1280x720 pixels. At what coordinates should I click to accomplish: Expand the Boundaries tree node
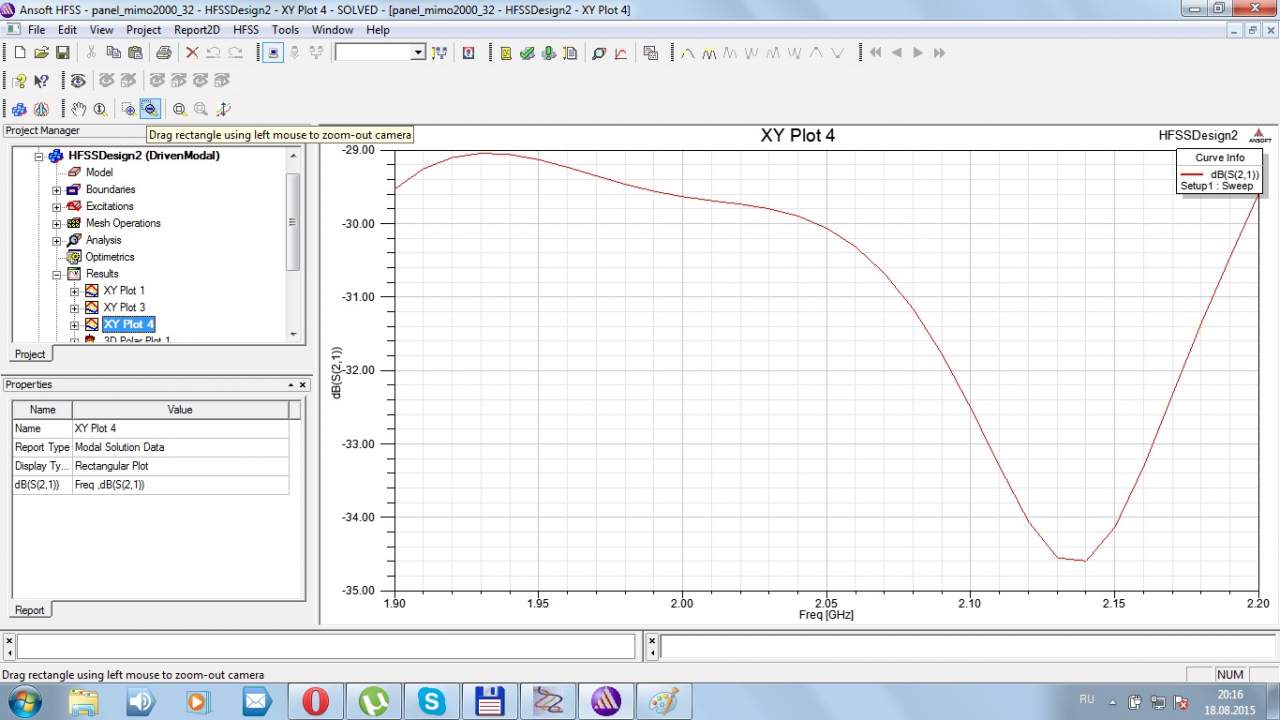[x=57, y=190]
